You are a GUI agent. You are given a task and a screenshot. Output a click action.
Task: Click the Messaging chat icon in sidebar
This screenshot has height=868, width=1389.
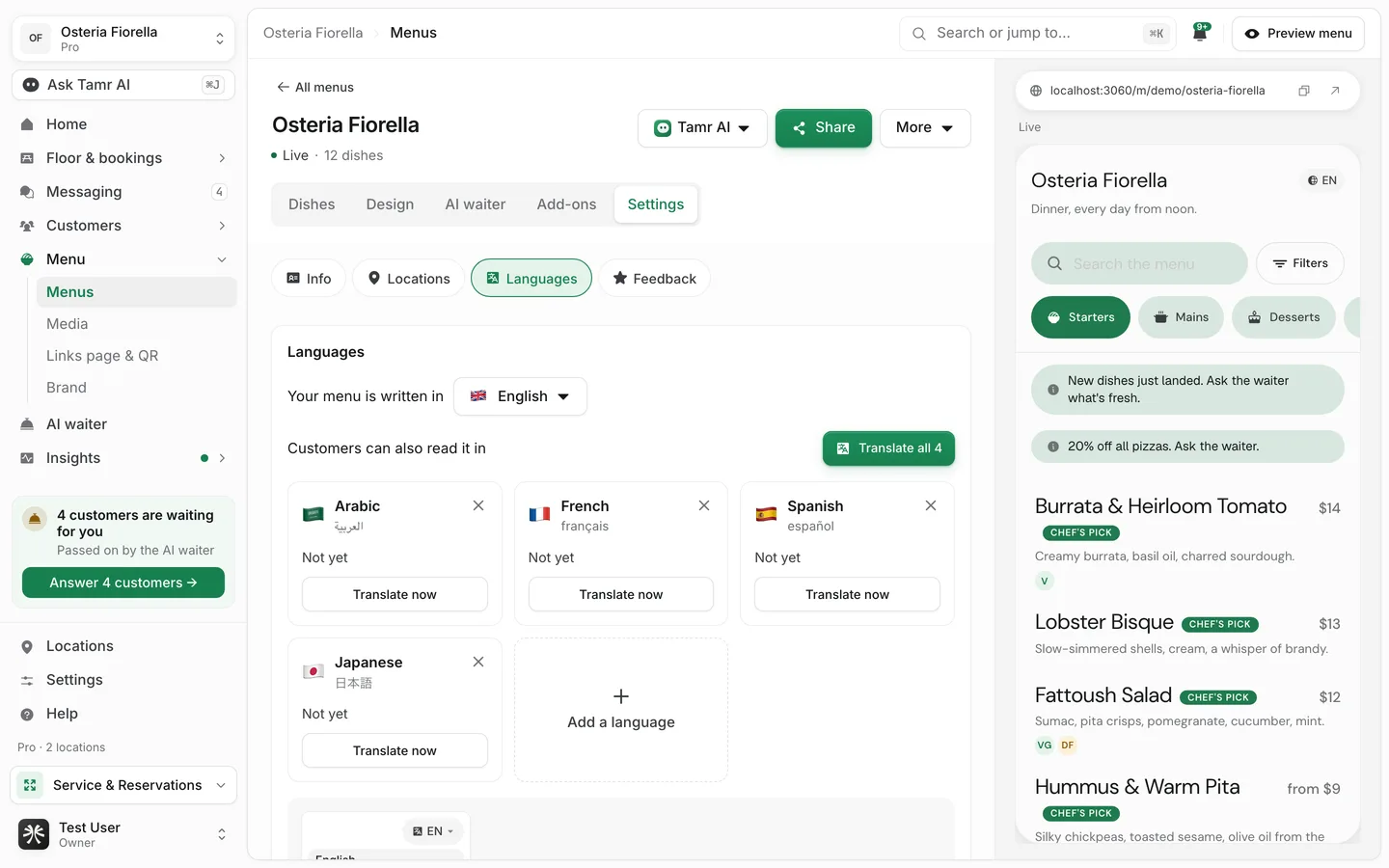[27, 192]
